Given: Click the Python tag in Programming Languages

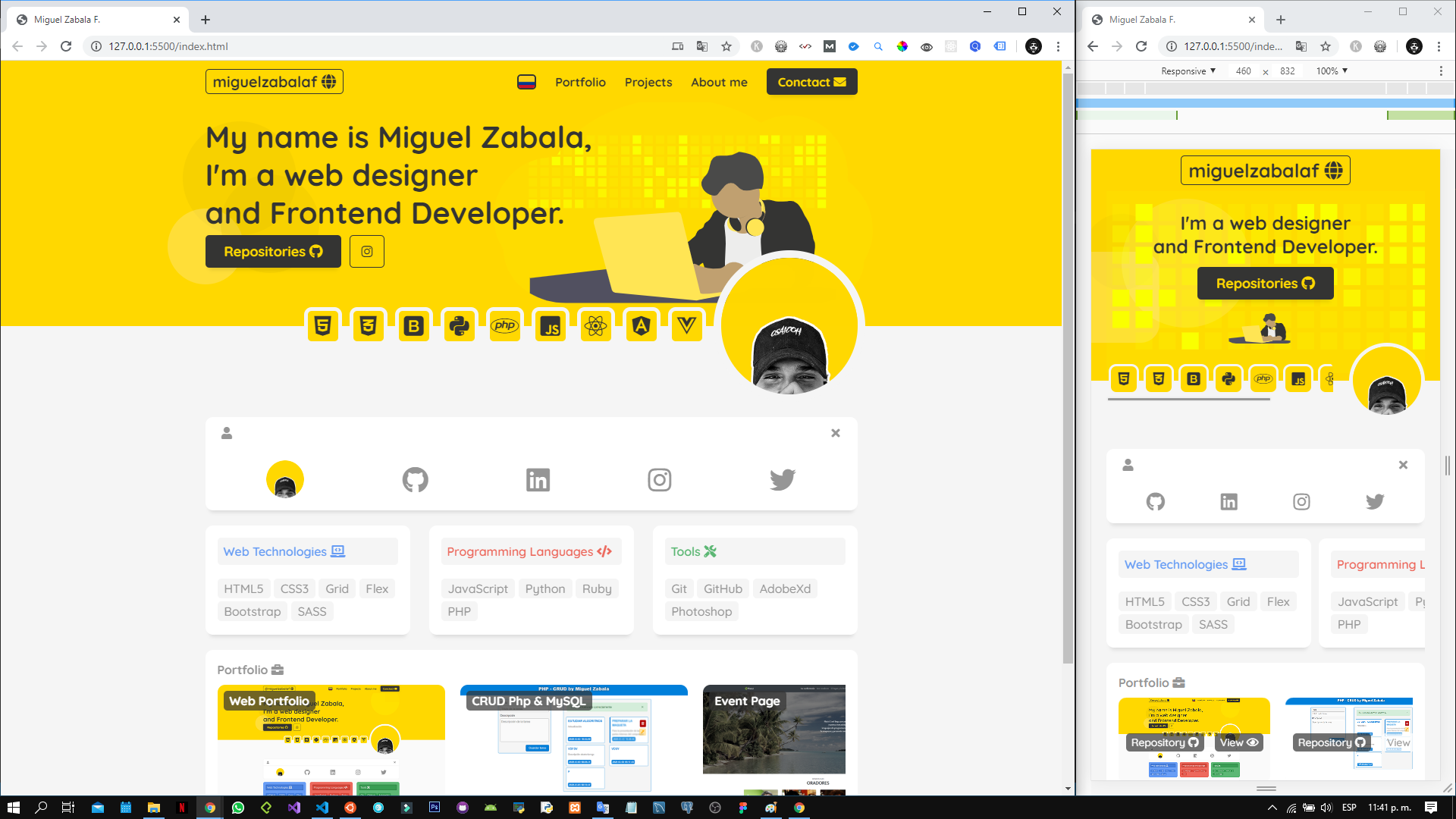Looking at the screenshot, I should pos(545,589).
